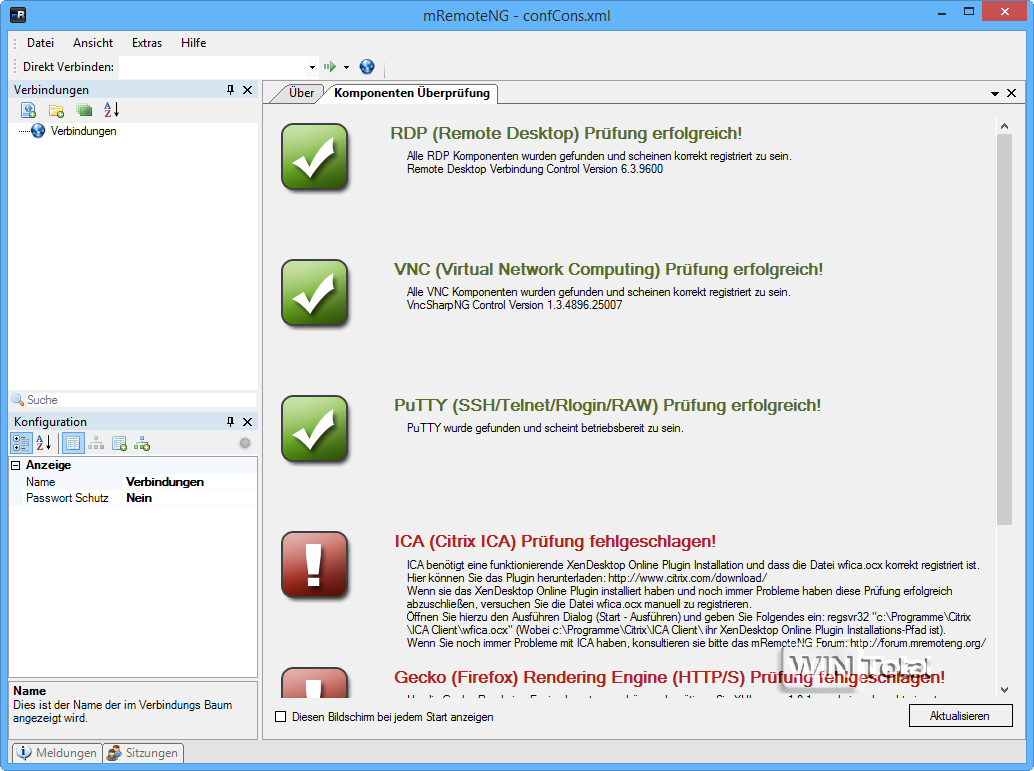The width and height of the screenshot is (1034, 771).
Task: Click the VNC check success icon
Action: 315,293
